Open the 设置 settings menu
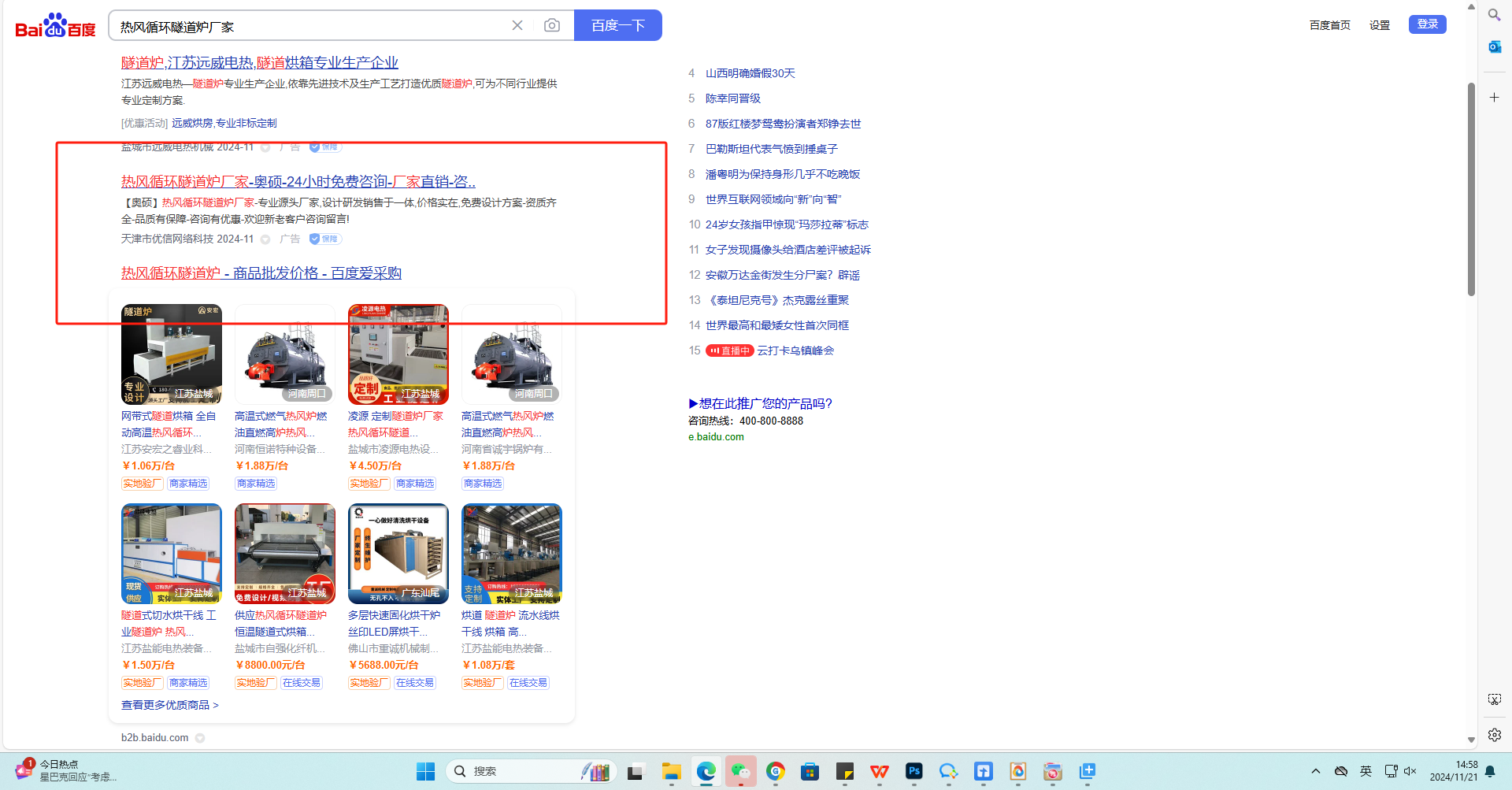Viewport: 1512px width, 790px height. 1379,25
